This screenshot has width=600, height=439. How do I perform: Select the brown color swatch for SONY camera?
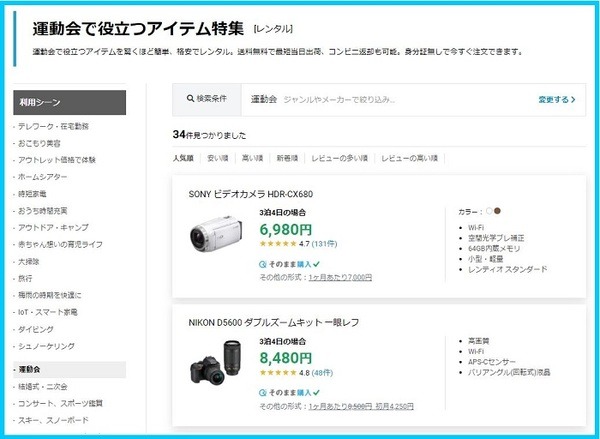[x=497, y=211]
